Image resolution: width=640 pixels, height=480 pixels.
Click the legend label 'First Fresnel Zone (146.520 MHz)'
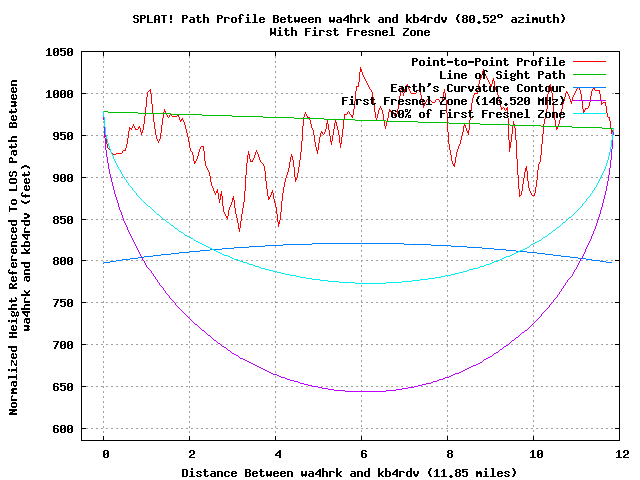[x=453, y=101]
